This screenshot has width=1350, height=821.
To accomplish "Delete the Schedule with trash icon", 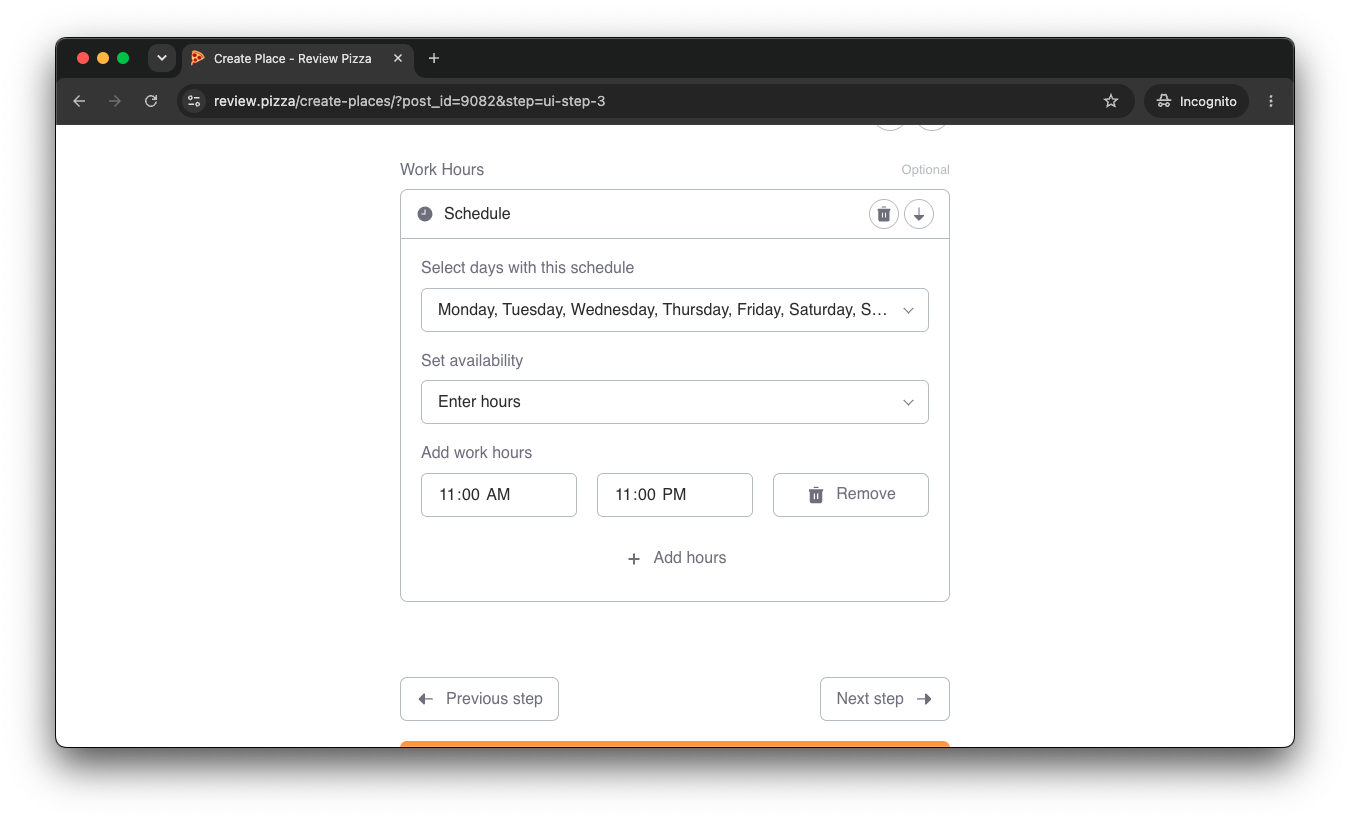I will [884, 214].
